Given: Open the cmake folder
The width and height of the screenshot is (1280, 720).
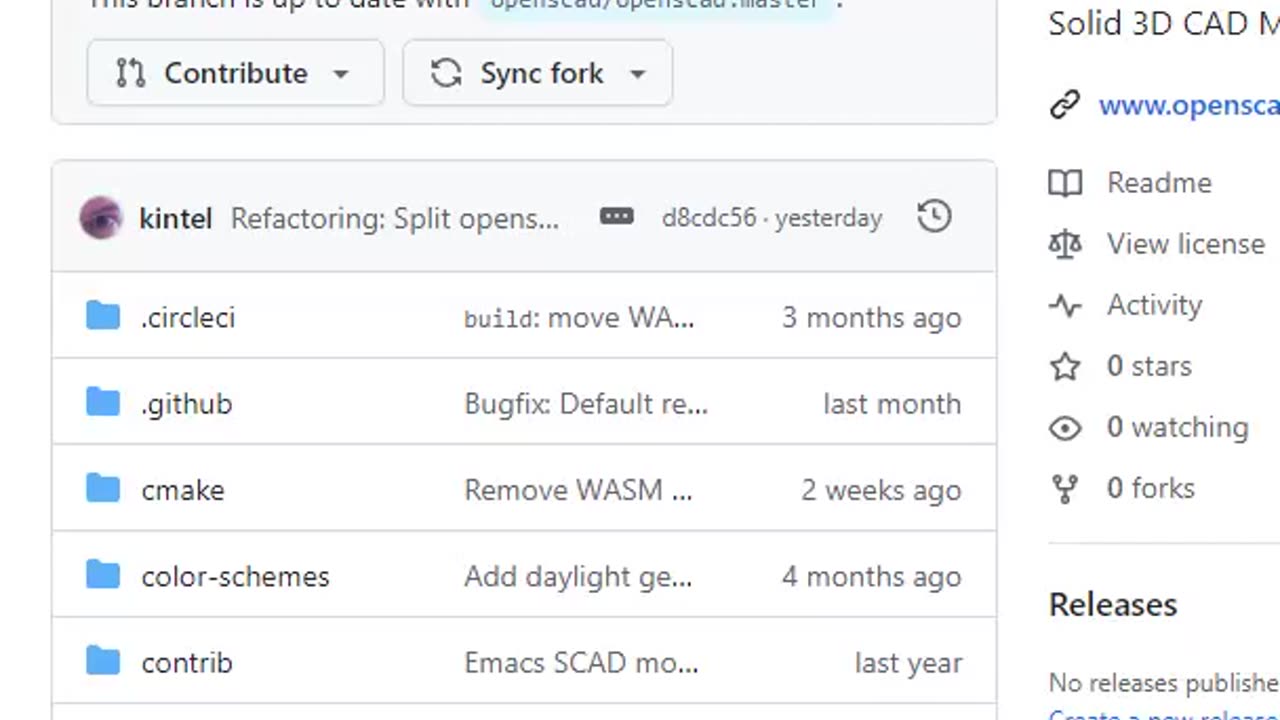Looking at the screenshot, I should (183, 490).
